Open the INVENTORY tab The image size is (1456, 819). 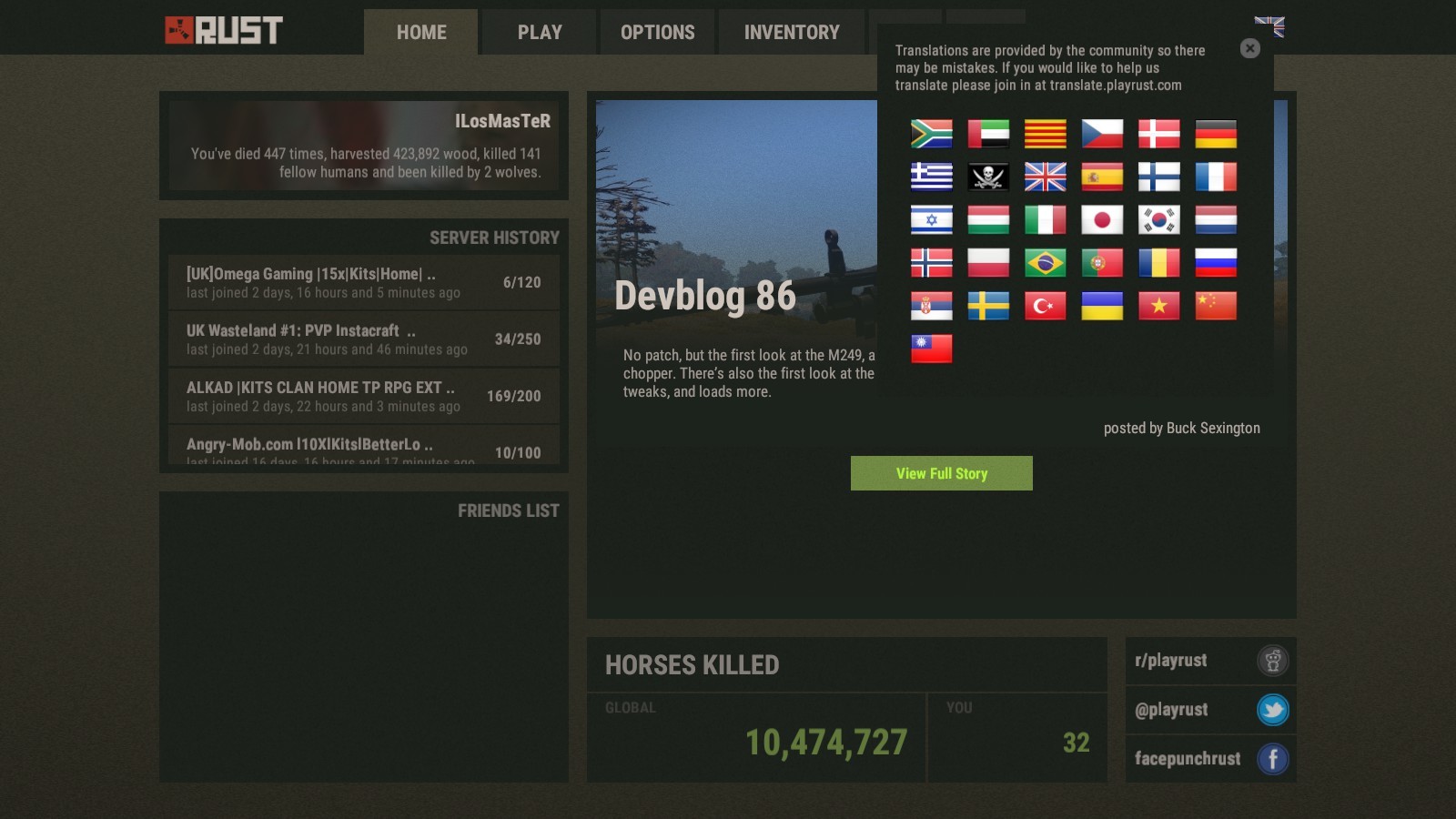pos(792,32)
